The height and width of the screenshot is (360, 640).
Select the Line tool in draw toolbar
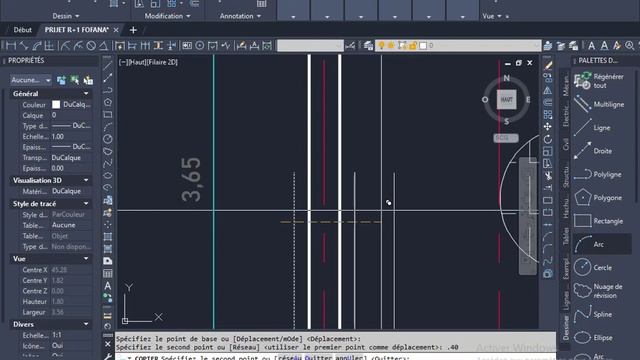(x=107, y=66)
